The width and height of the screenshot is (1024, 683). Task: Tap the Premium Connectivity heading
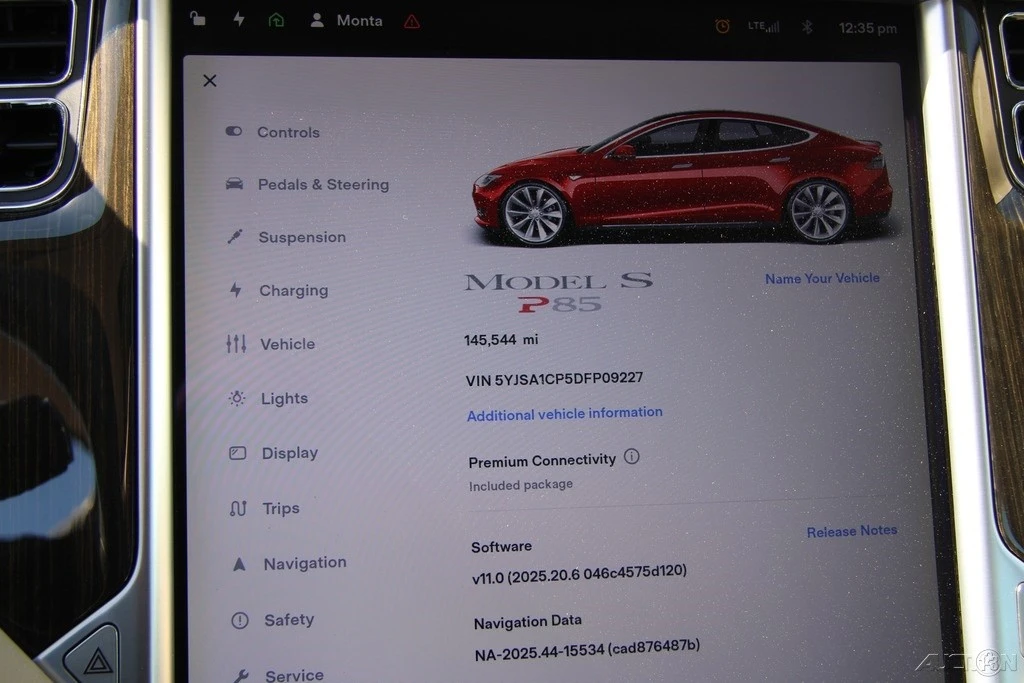pos(542,460)
